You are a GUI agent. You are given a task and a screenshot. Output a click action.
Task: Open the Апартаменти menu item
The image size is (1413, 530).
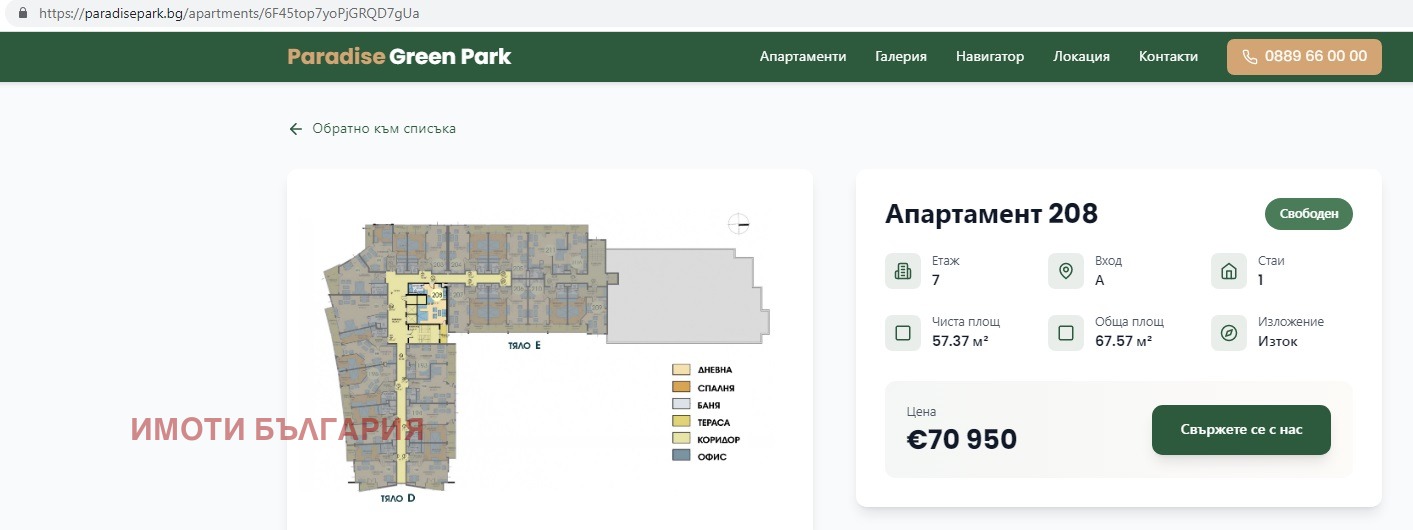(x=802, y=57)
